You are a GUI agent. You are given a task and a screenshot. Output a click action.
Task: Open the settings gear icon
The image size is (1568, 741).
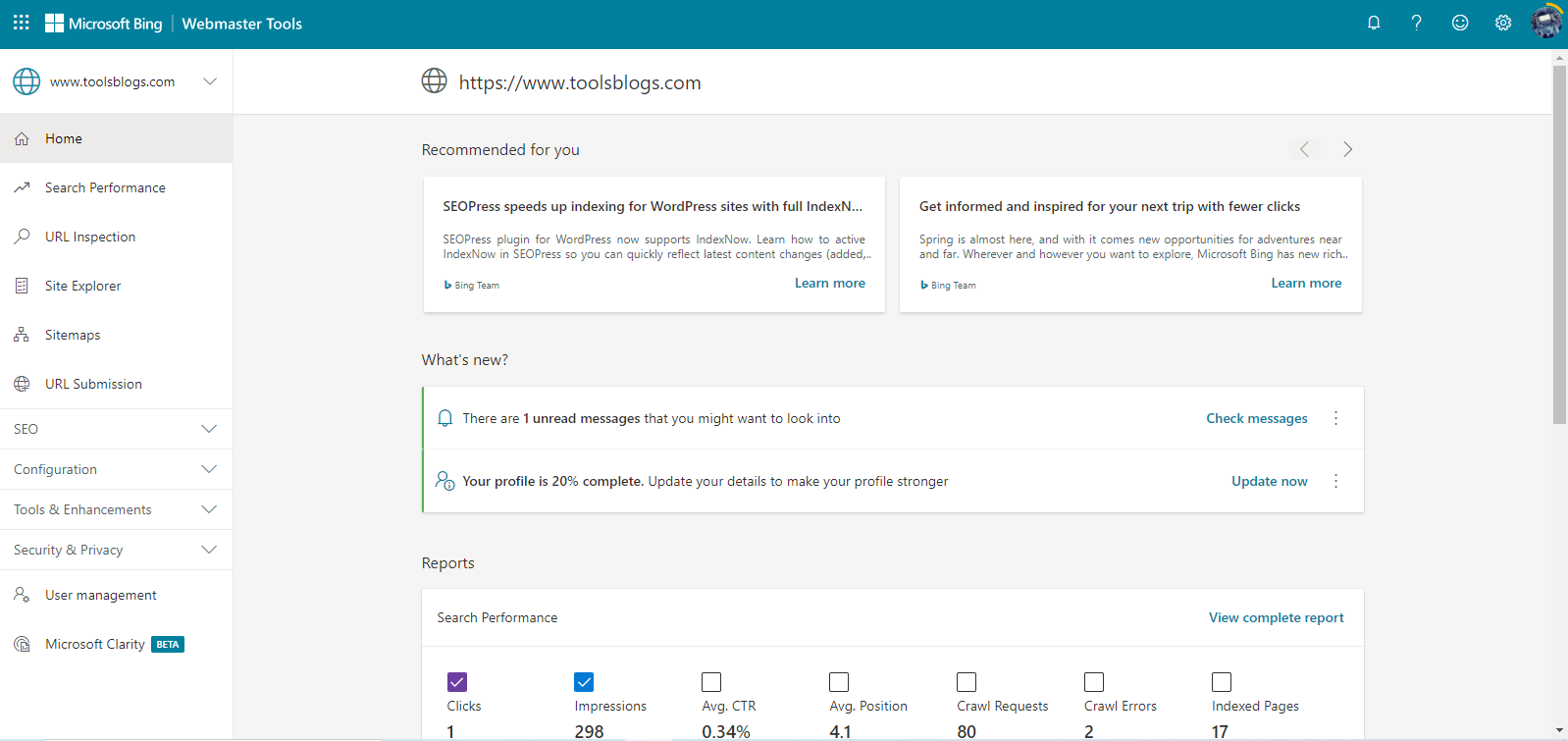[1503, 23]
